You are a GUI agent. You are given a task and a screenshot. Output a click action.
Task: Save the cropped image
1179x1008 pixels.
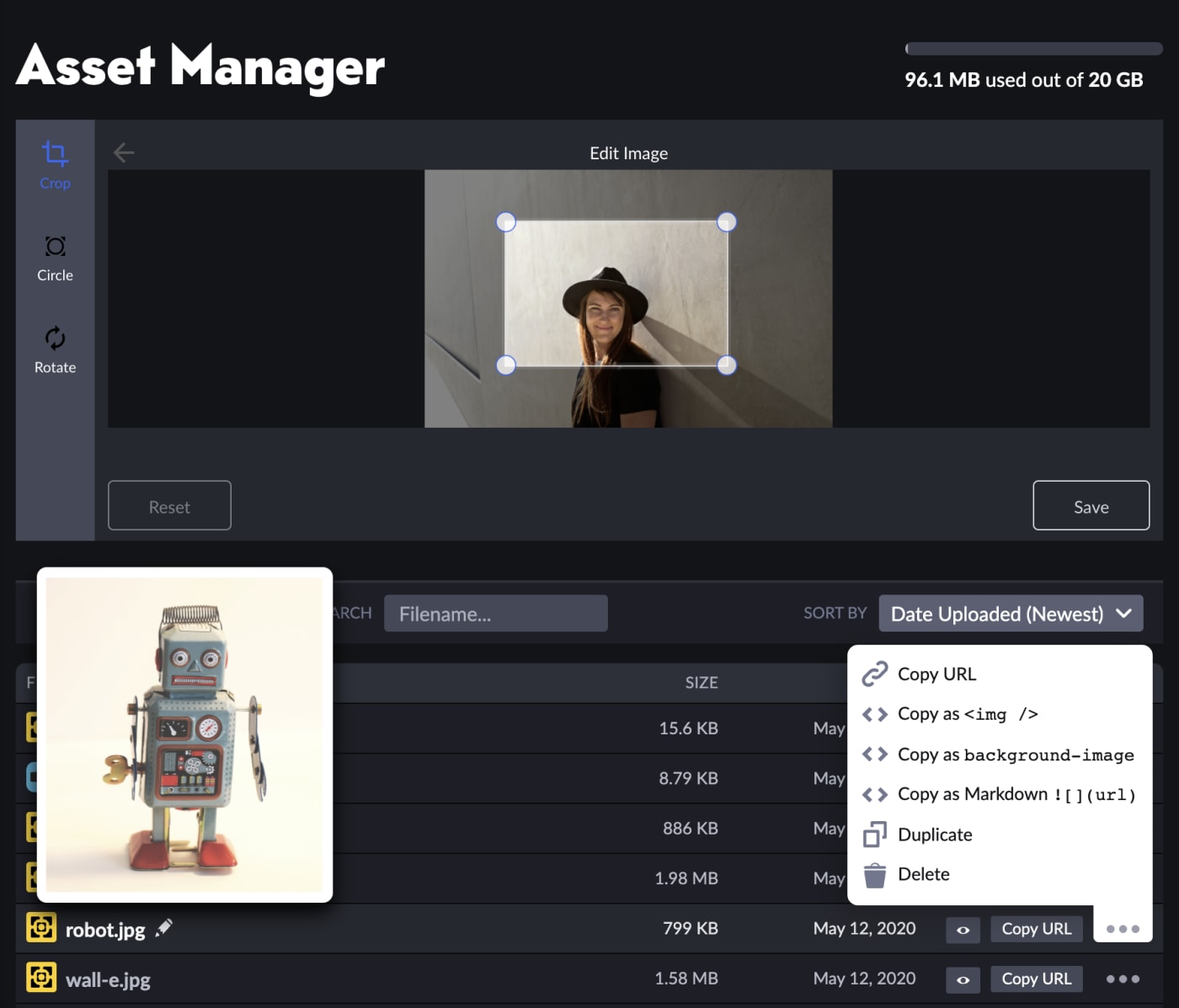1091,505
